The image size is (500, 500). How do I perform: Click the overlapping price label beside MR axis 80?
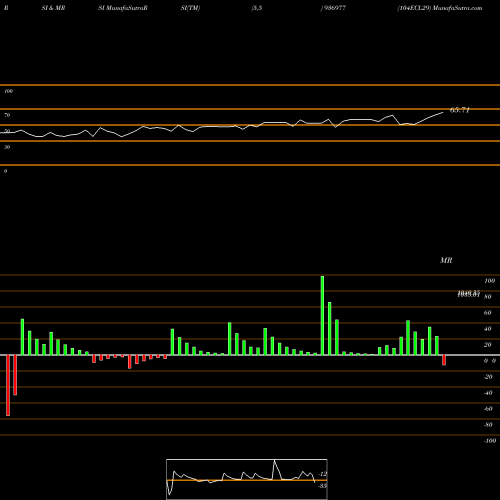(x=469, y=294)
